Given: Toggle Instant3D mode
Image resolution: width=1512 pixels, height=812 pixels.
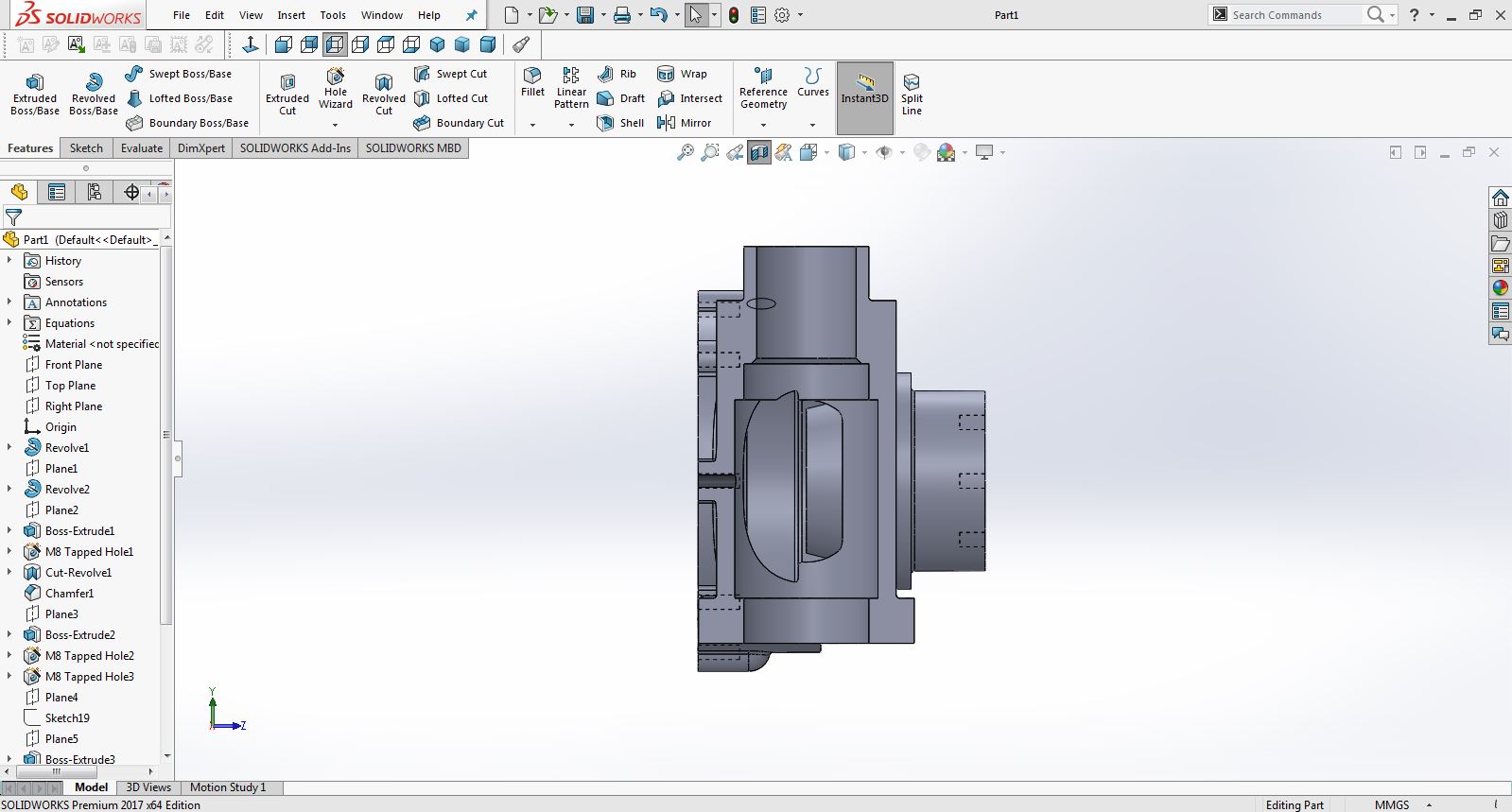Looking at the screenshot, I should tap(865, 98).
